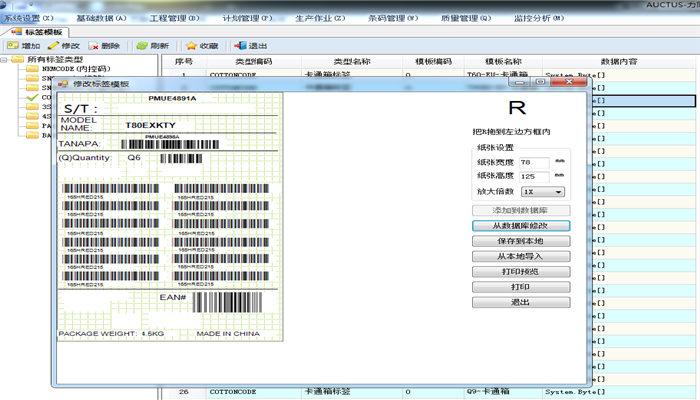
Task: Click the 标签模板 tab icon
Action: click(x=17, y=32)
